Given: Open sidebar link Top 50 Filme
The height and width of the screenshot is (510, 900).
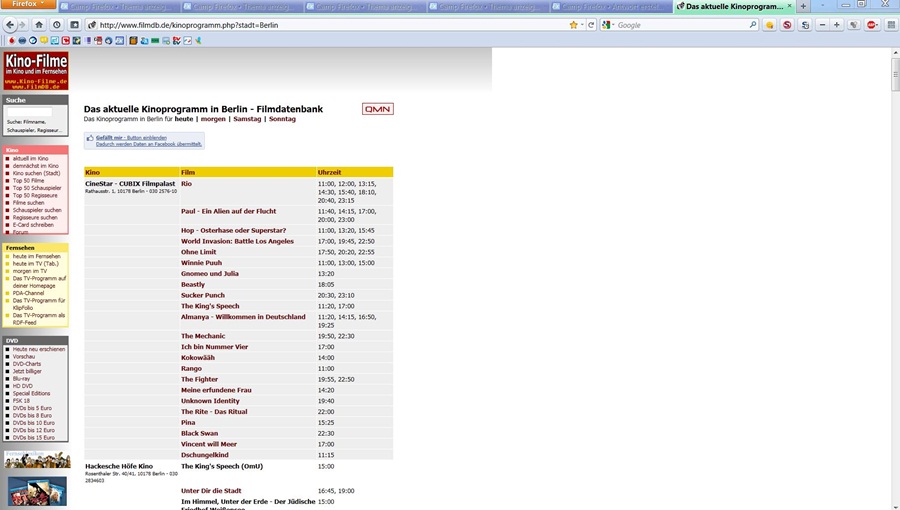Looking at the screenshot, I should point(28,181).
